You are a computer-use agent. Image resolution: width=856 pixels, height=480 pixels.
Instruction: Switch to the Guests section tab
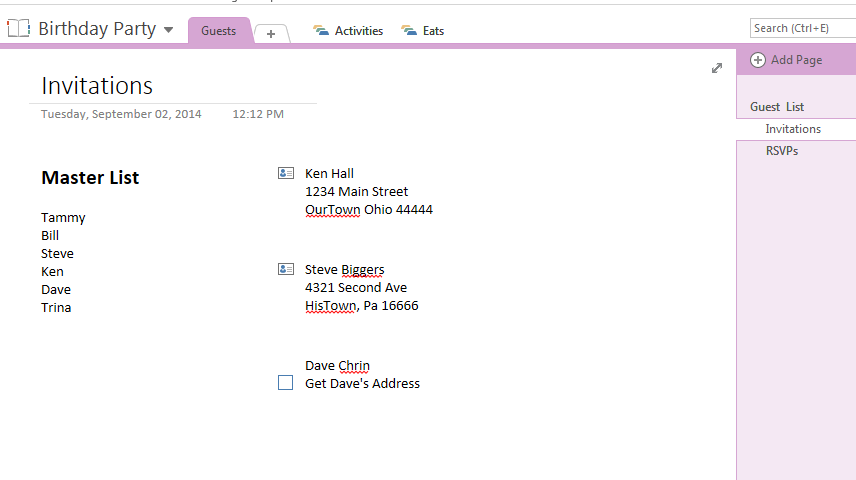pyautogui.click(x=218, y=31)
